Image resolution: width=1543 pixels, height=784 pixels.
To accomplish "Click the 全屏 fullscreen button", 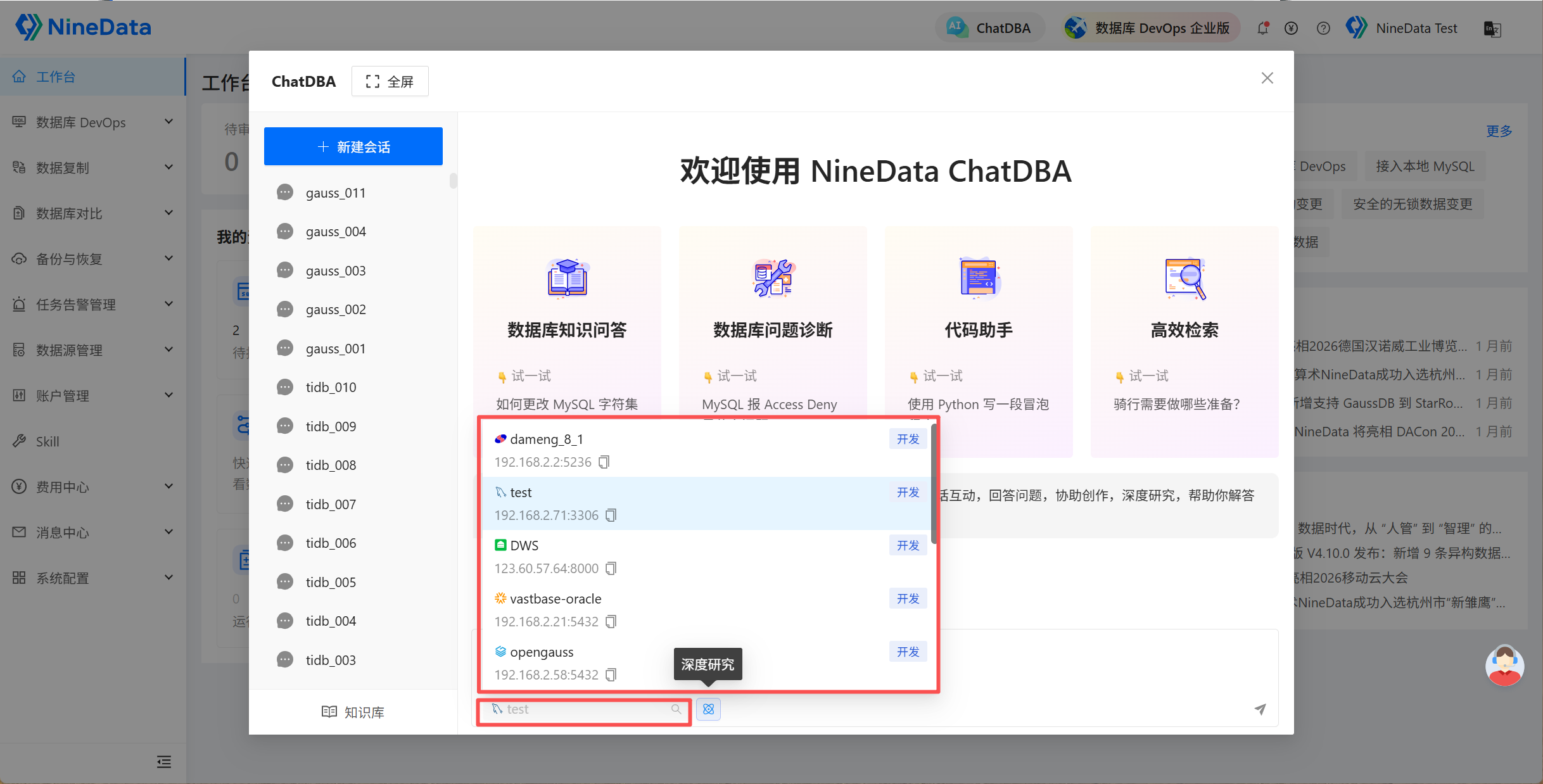I will (390, 81).
